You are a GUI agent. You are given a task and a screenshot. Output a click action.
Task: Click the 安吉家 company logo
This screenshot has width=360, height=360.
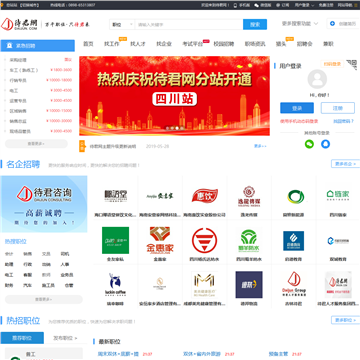click(x=160, y=196)
